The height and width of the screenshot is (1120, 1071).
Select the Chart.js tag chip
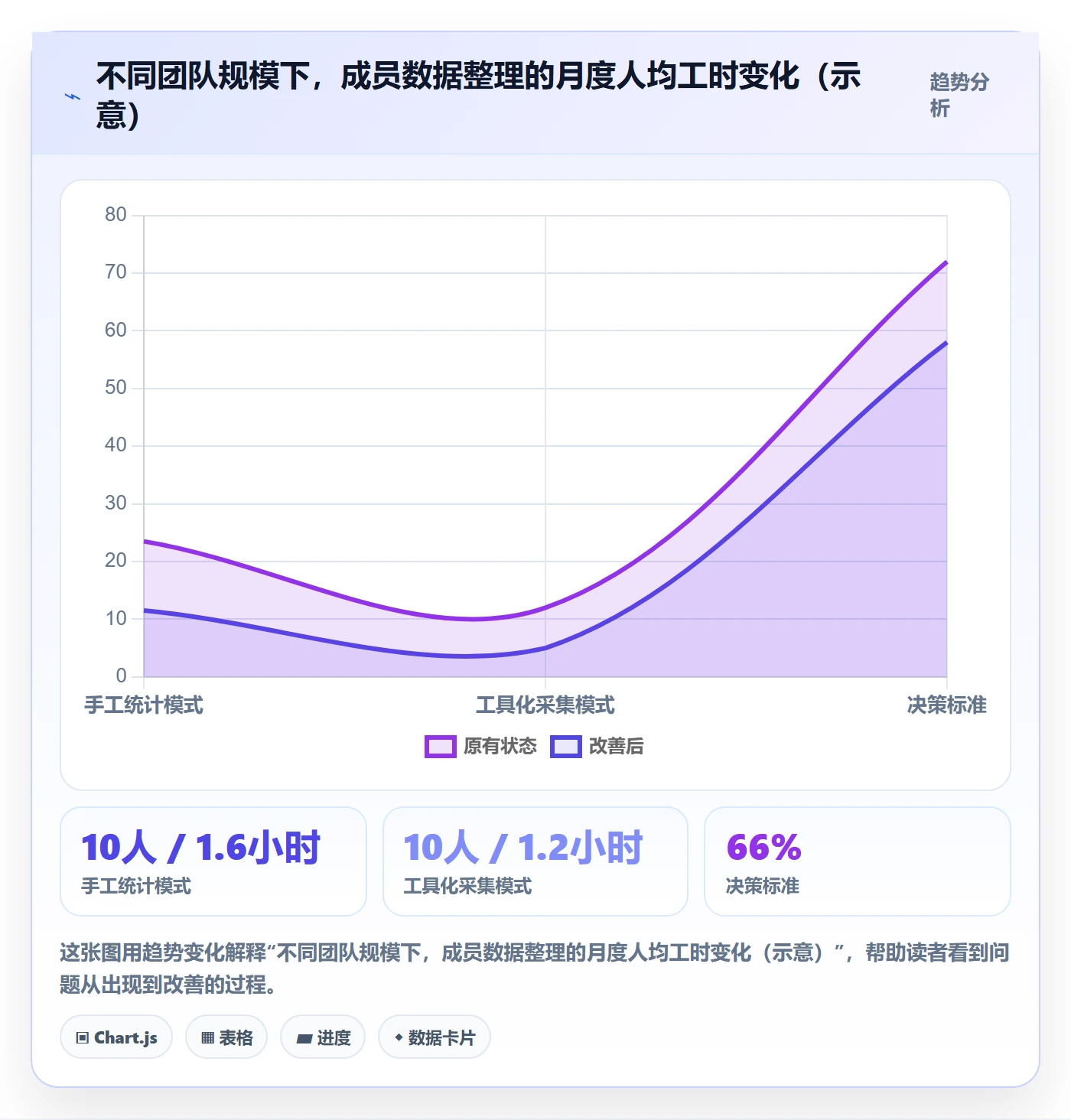click(x=116, y=1037)
